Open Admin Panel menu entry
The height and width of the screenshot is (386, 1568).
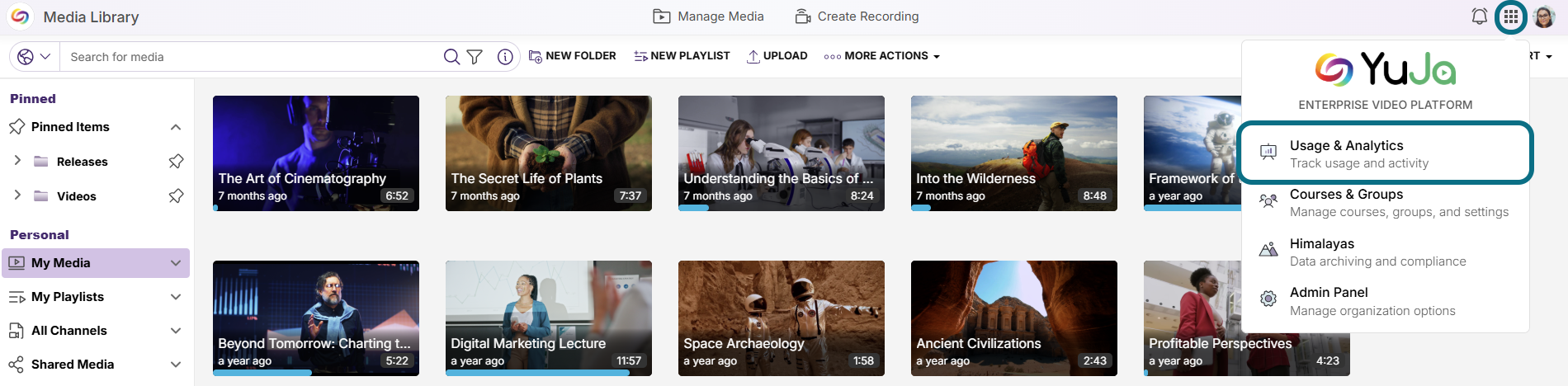tap(1386, 301)
